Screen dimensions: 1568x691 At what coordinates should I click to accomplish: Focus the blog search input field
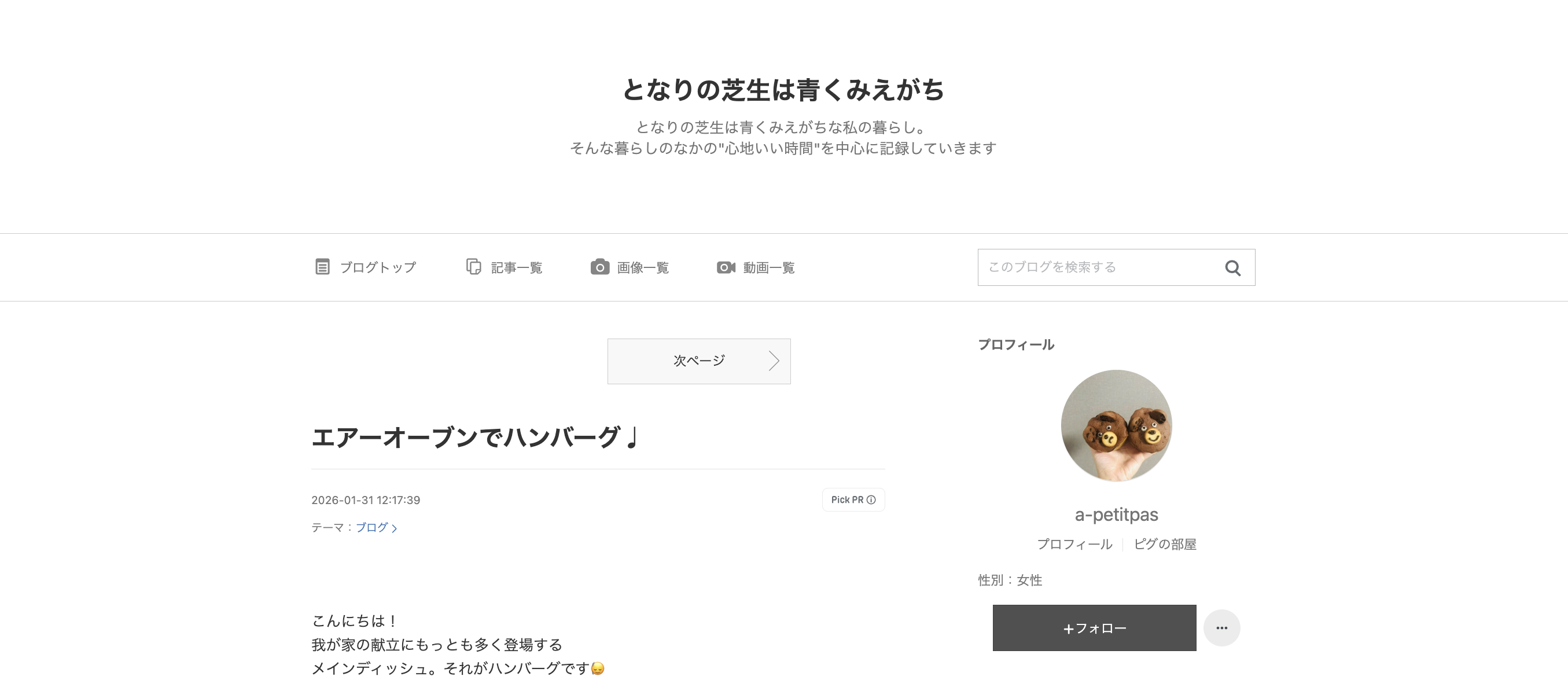pyautogui.click(x=1096, y=267)
